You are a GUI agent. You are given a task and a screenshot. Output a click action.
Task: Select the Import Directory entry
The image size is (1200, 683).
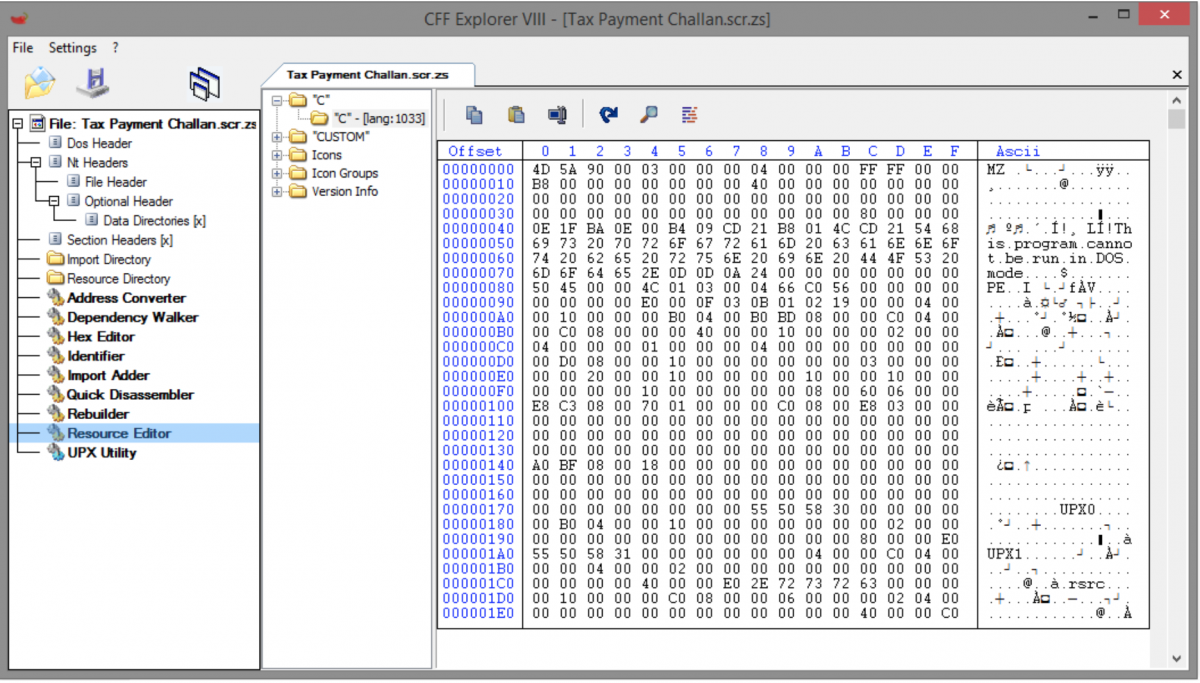click(108, 260)
